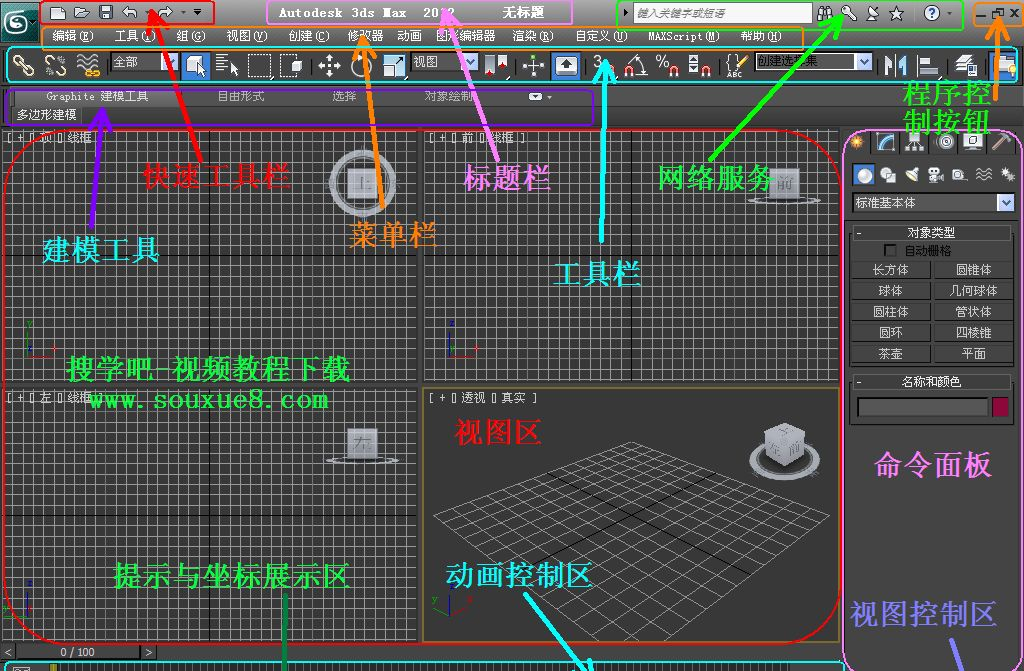
Task: Expand the undo history dropdown arrow
Action: pos(146,12)
